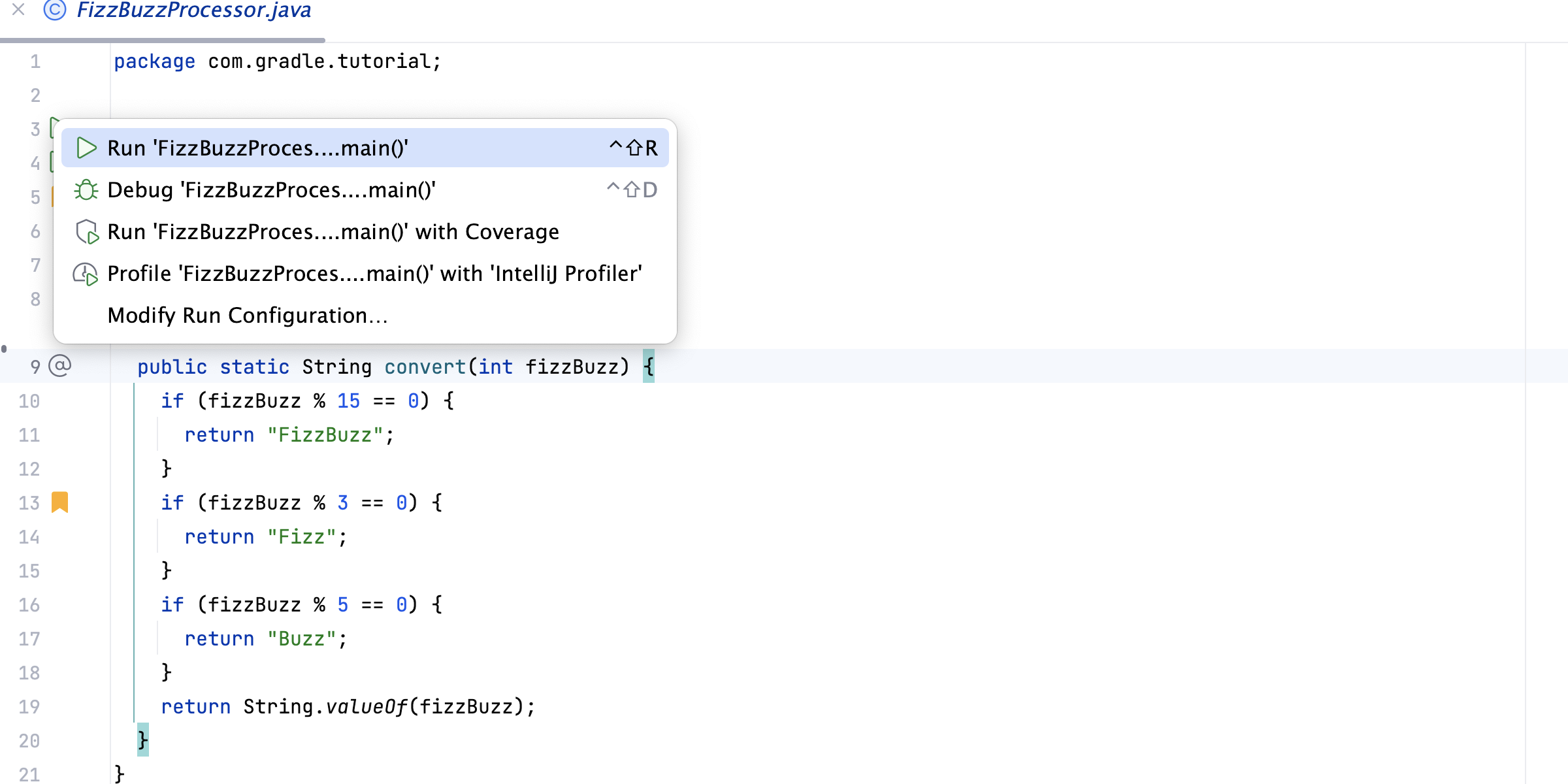Click the number 3 on line 13
1568x784 pixels.
coord(343,503)
